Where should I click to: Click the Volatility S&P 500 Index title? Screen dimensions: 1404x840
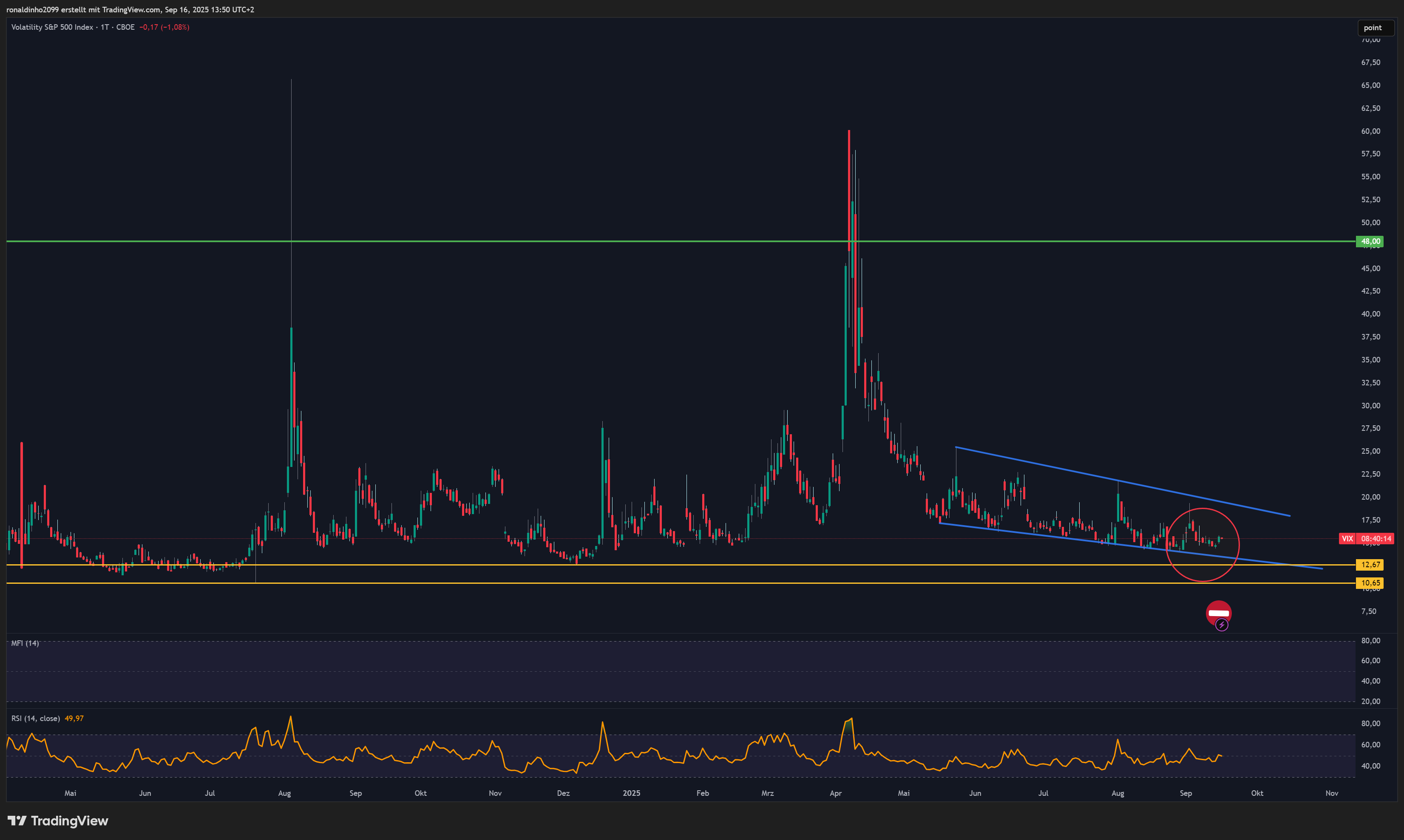52,27
